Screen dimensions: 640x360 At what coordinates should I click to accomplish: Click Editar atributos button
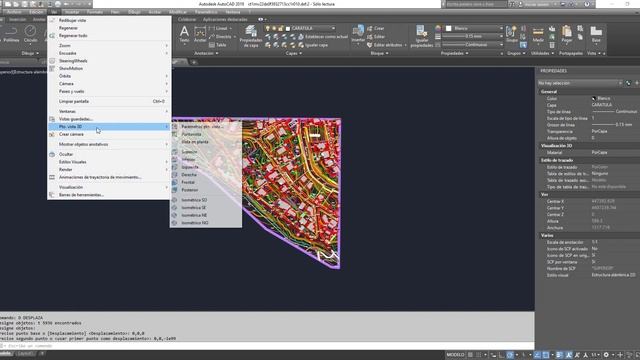click(x=387, y=45)
